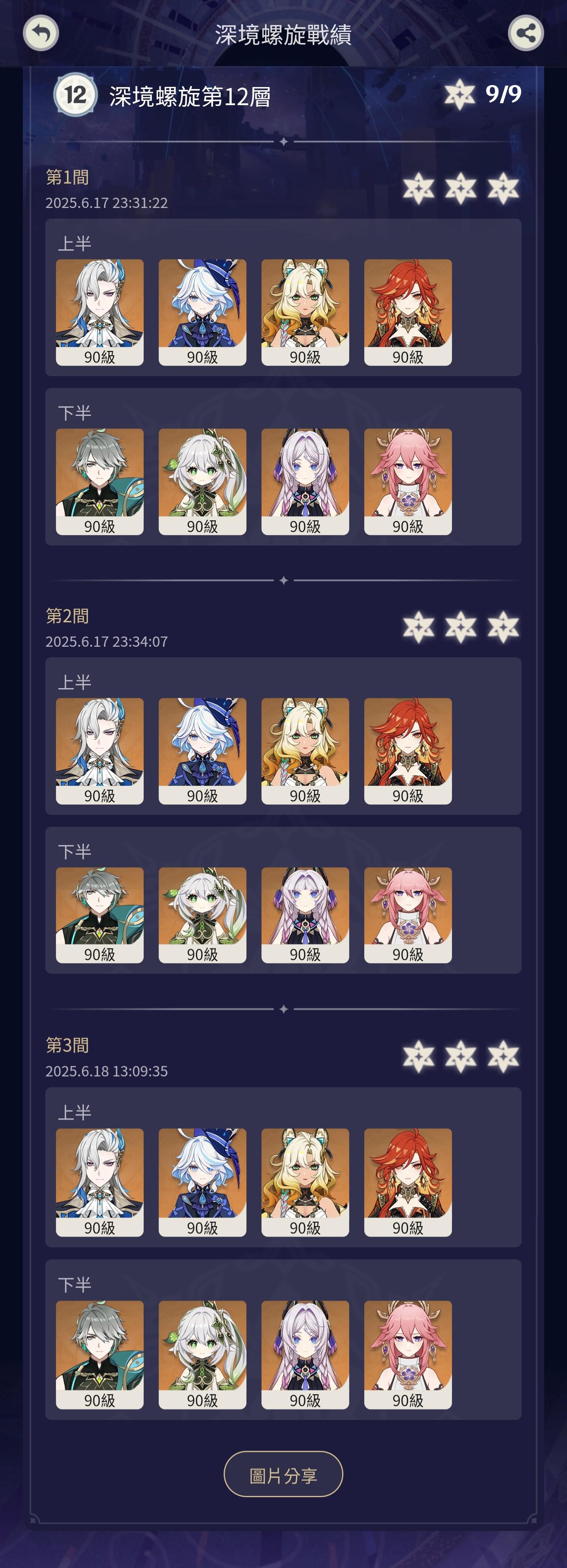
Task: Open blonde cat-eared character in 第2間 上半
Action: pyautogui.click(x=306, y=751)
